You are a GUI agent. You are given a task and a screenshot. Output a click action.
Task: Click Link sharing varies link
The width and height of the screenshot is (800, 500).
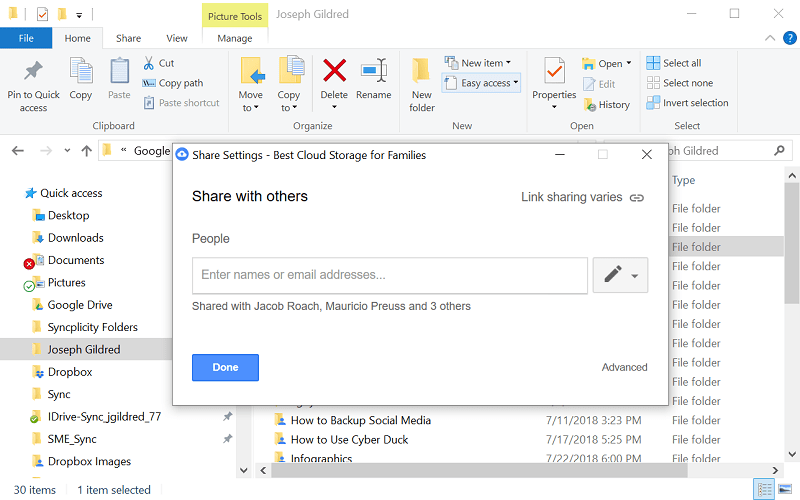coord(582,197)
